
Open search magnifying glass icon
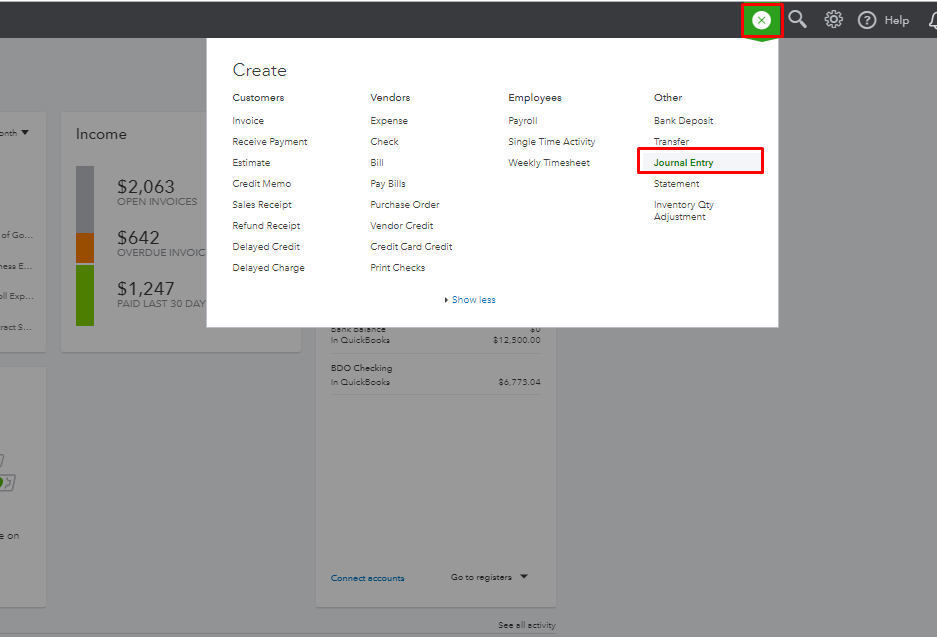[797, 19]
